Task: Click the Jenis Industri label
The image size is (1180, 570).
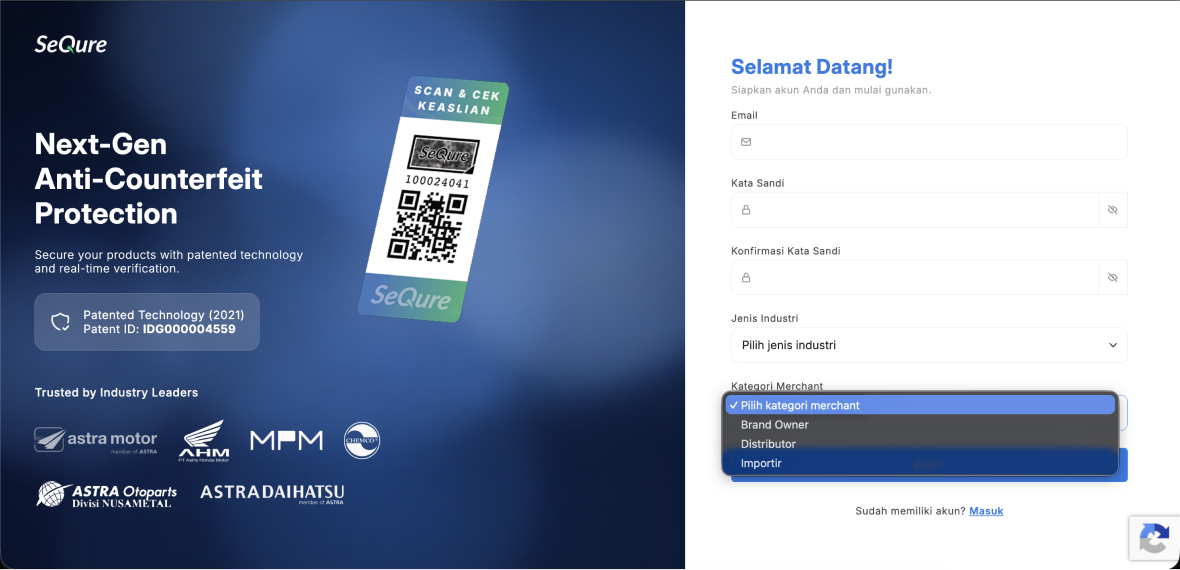Action: (764, 319)
